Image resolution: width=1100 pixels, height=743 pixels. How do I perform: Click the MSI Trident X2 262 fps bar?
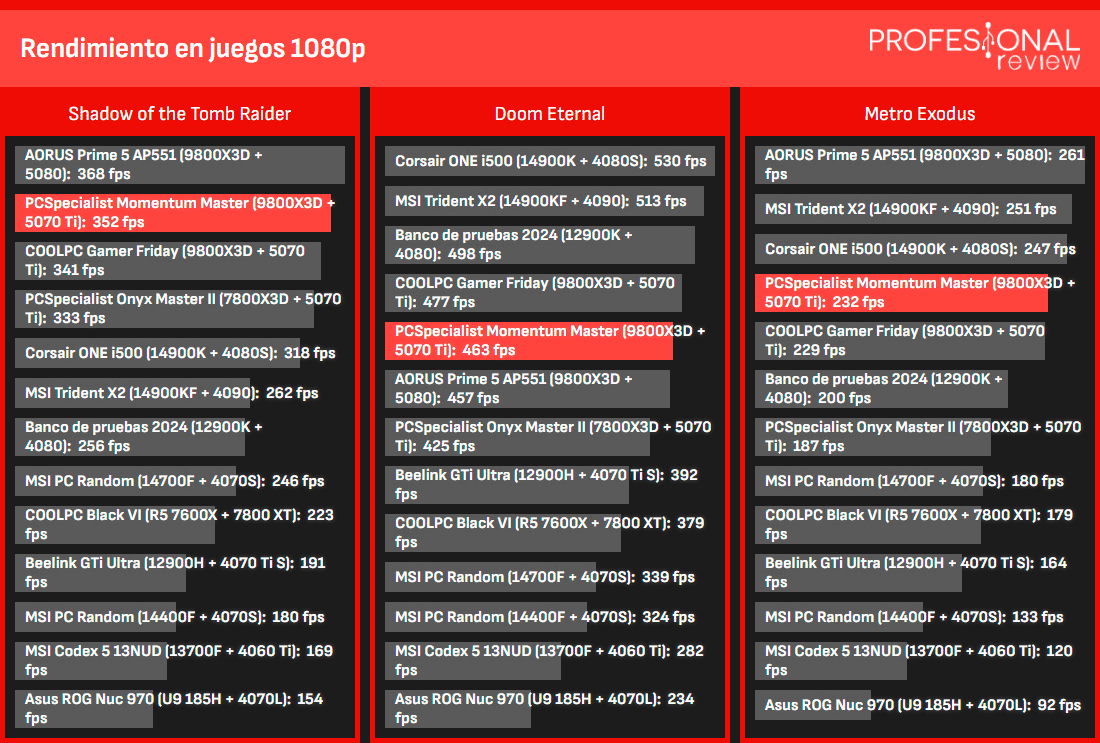(x=133, y=393)
